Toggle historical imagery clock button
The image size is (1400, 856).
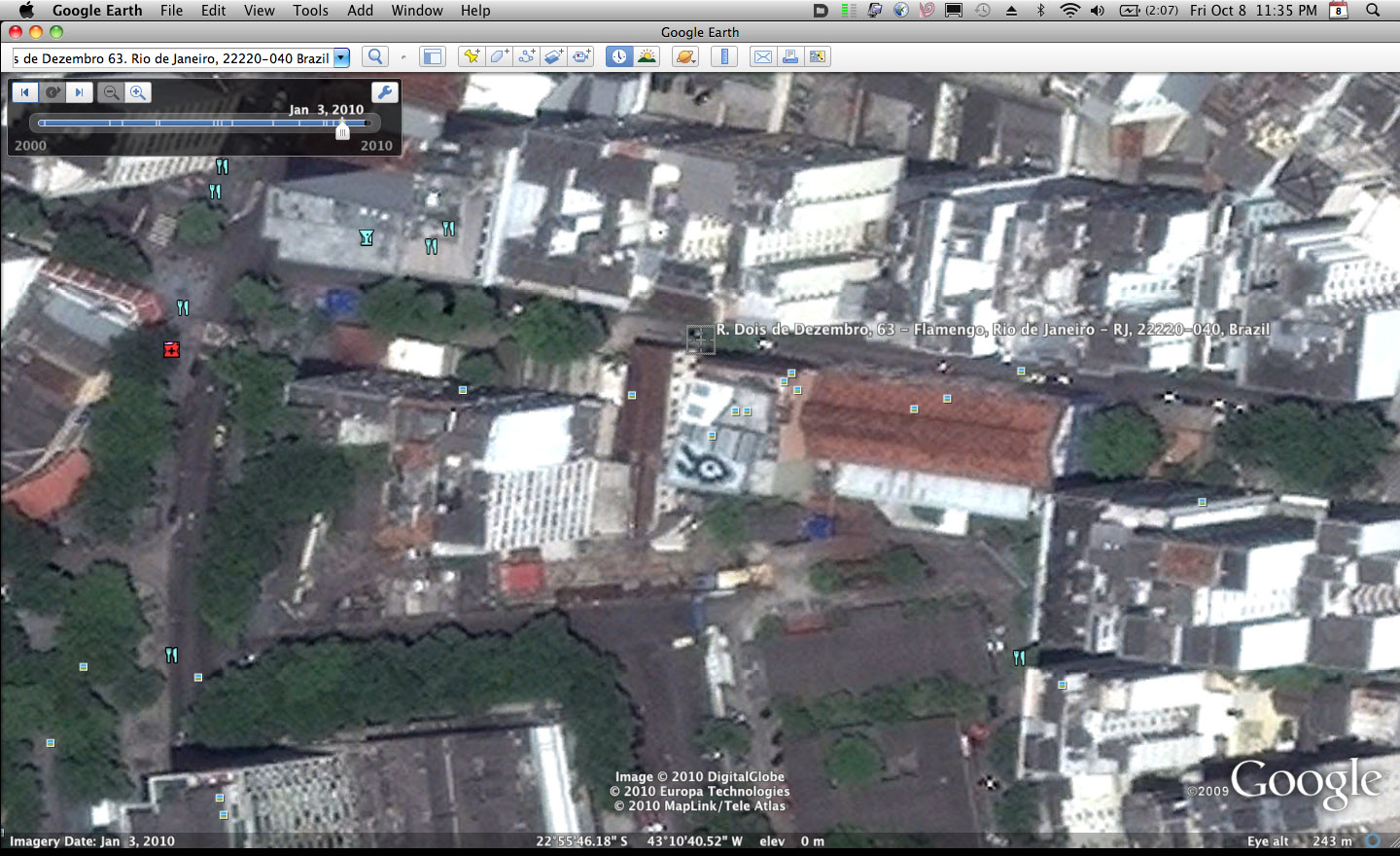tap(619, 57)
